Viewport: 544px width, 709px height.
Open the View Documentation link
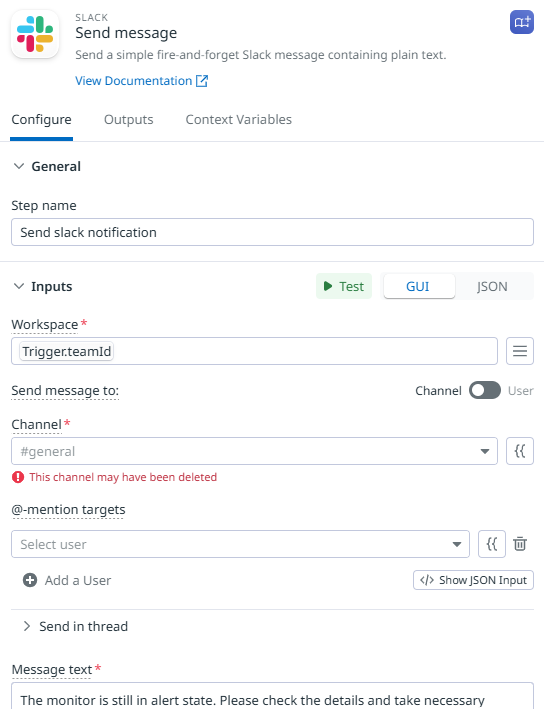(142, 80)
